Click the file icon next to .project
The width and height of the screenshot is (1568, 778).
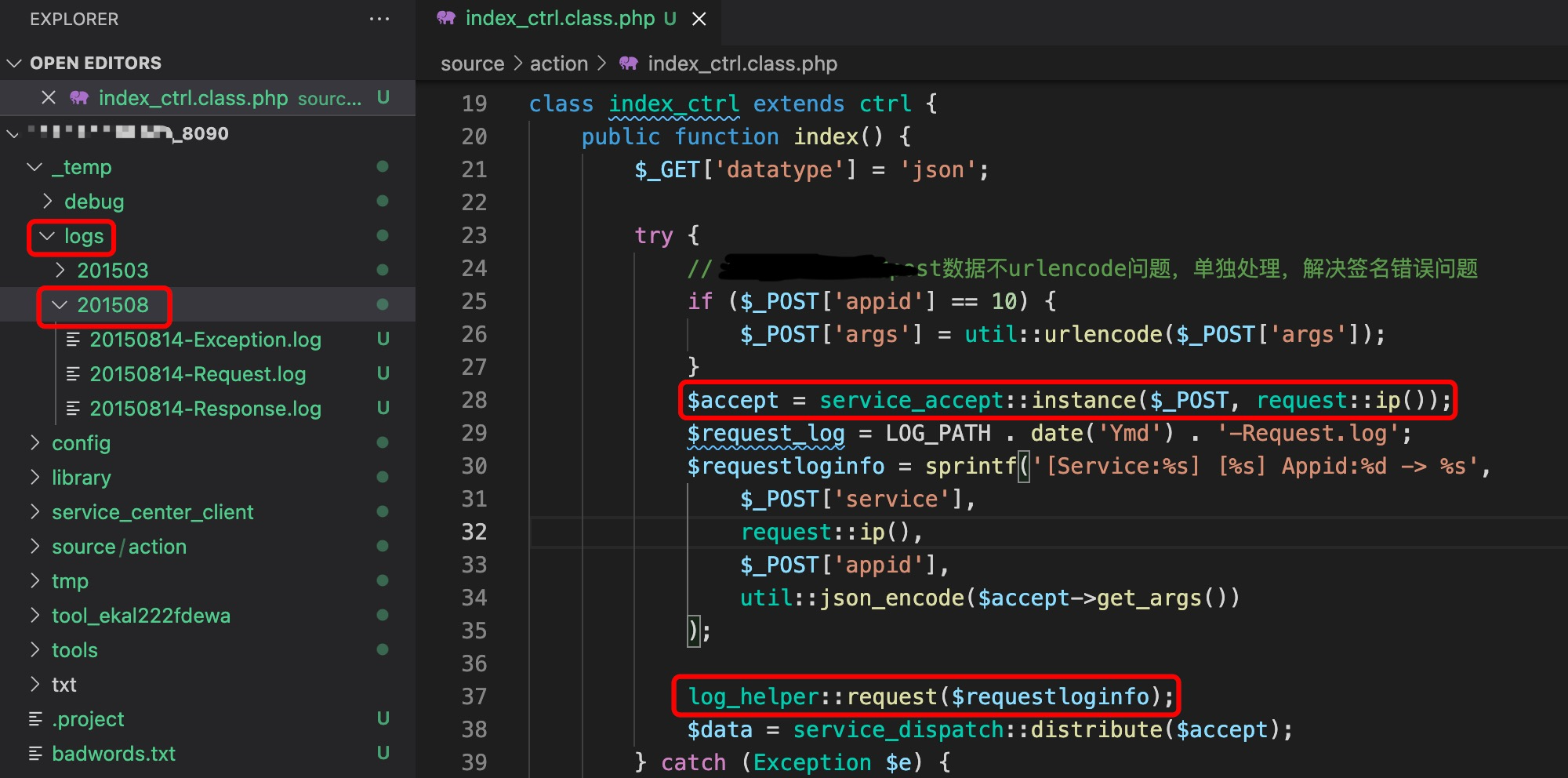35,719
